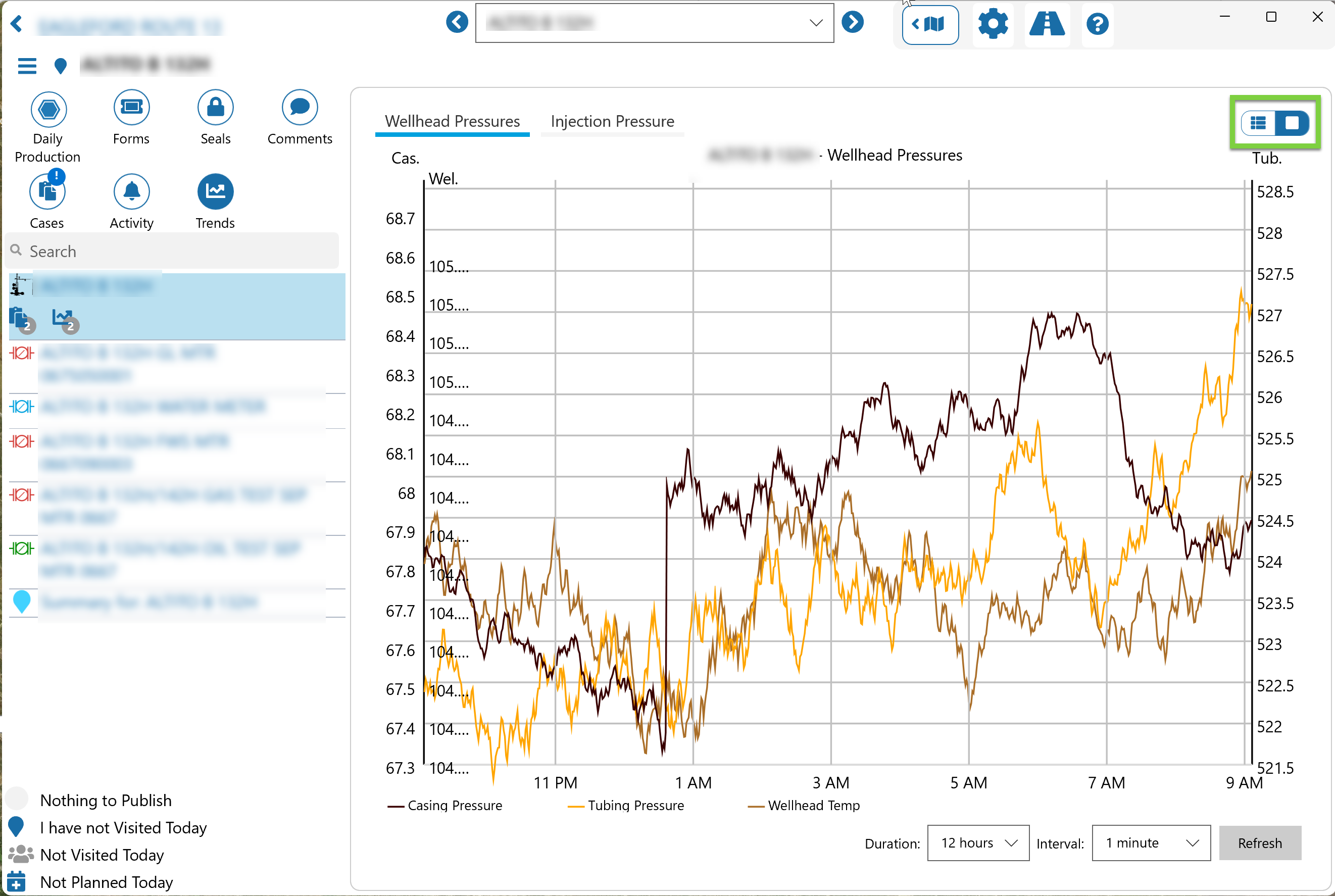Select the Wellhead Pressures tab
The height and width of the screenshot is (896, 1335).
pos(452,122)
